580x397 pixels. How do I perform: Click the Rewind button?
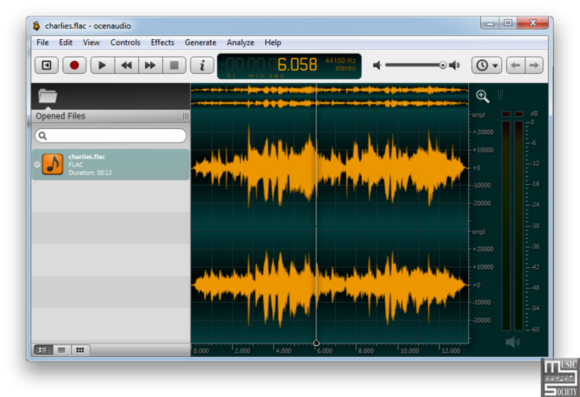[x=127, y=65]
